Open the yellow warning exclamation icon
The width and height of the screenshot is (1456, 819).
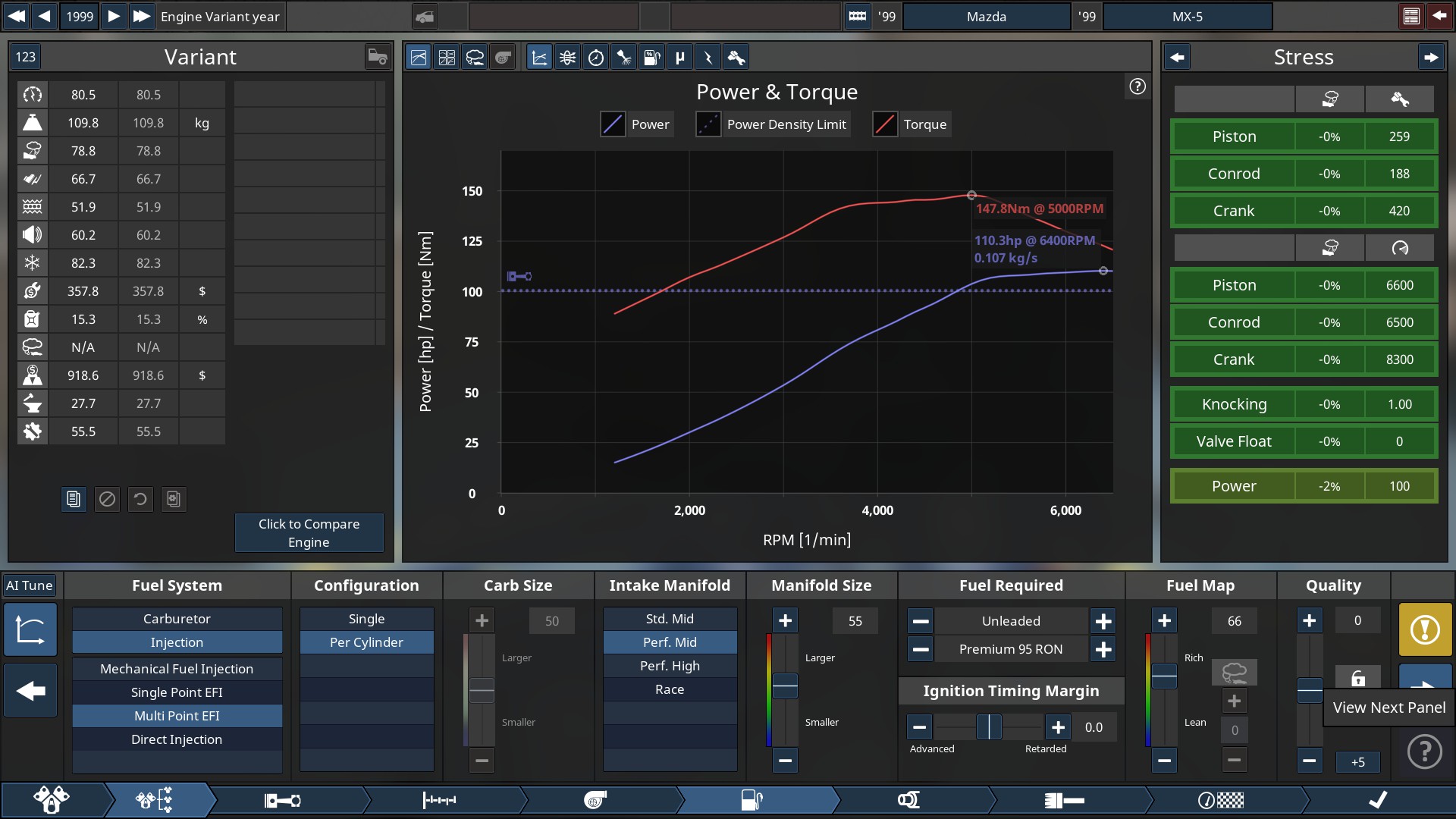point(1425,629)
